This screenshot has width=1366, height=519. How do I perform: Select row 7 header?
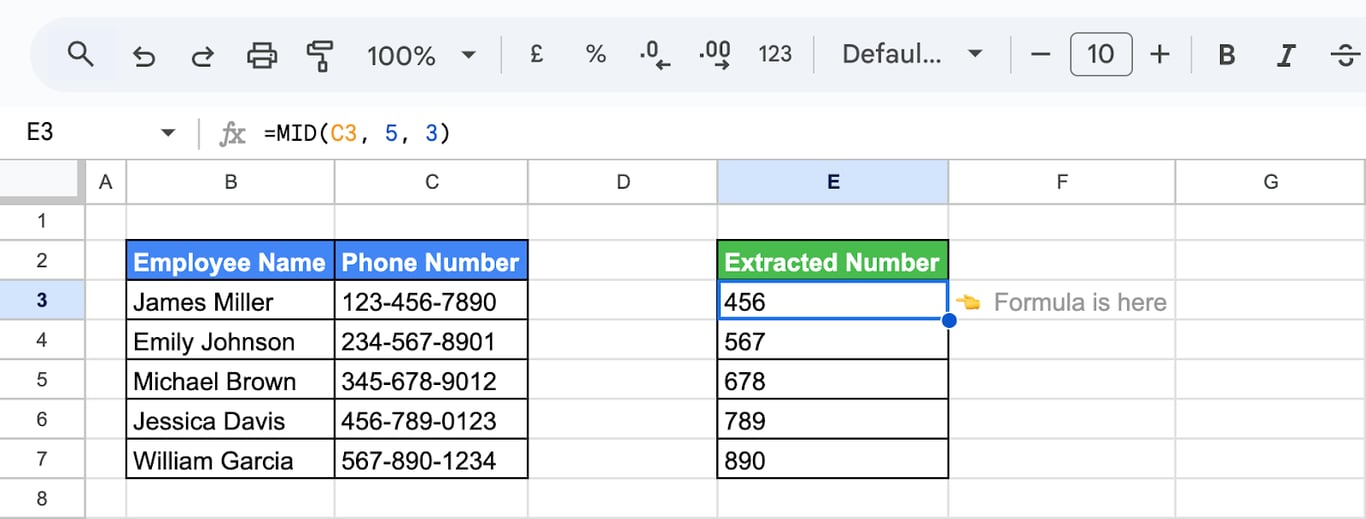(41, 460)
